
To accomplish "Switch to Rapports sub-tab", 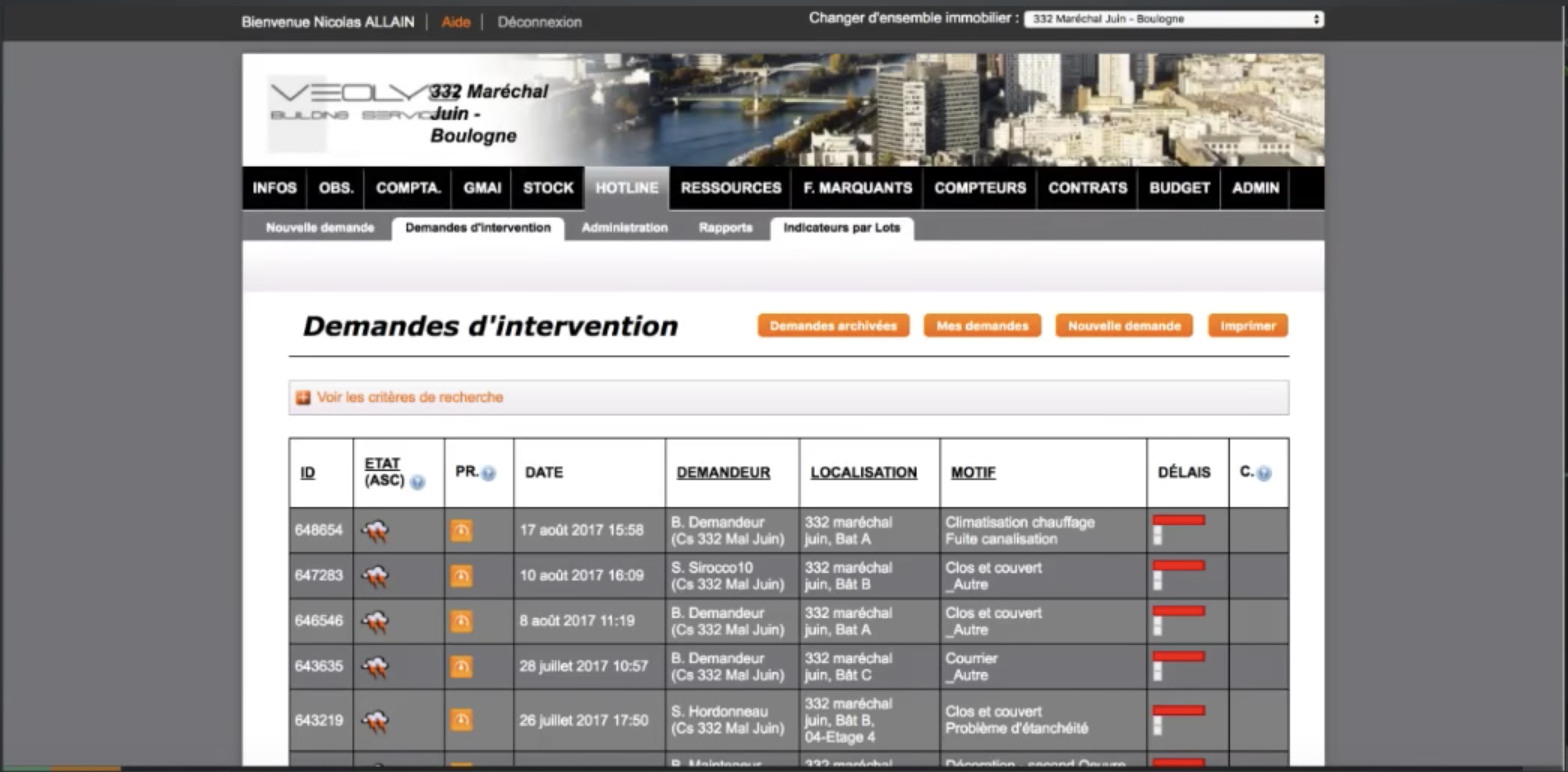I will pyautogui.click(x=726, y=228).
